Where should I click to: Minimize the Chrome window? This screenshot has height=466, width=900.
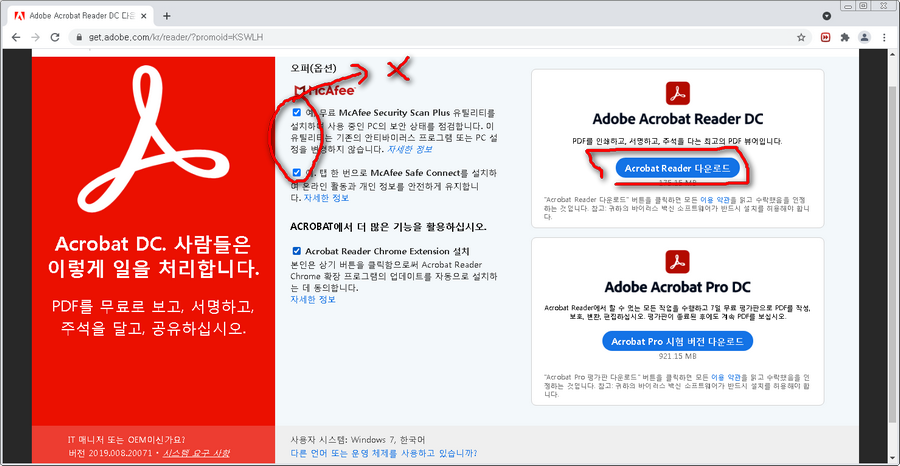pyautogui.click(x=848, y=5)
